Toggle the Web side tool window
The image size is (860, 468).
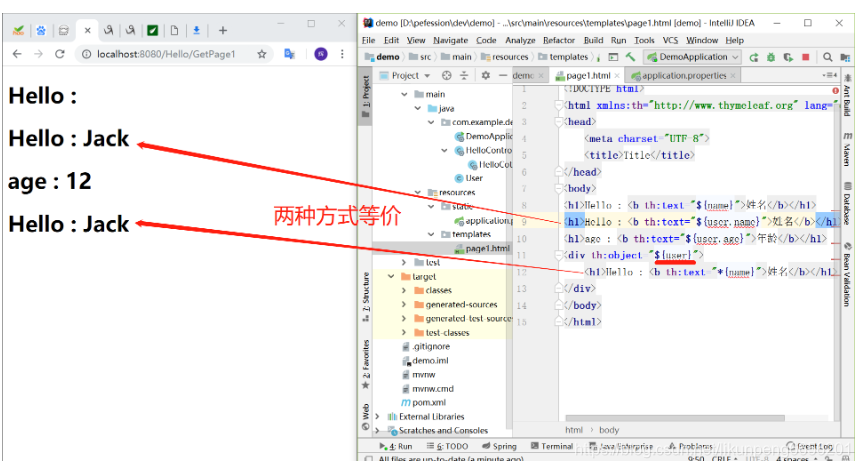coord(366,417)
